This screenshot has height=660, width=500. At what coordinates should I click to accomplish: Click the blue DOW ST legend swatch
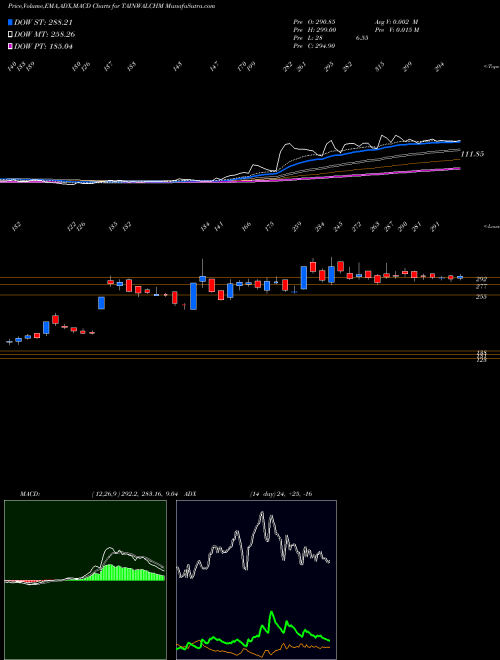tap(10, 22)
